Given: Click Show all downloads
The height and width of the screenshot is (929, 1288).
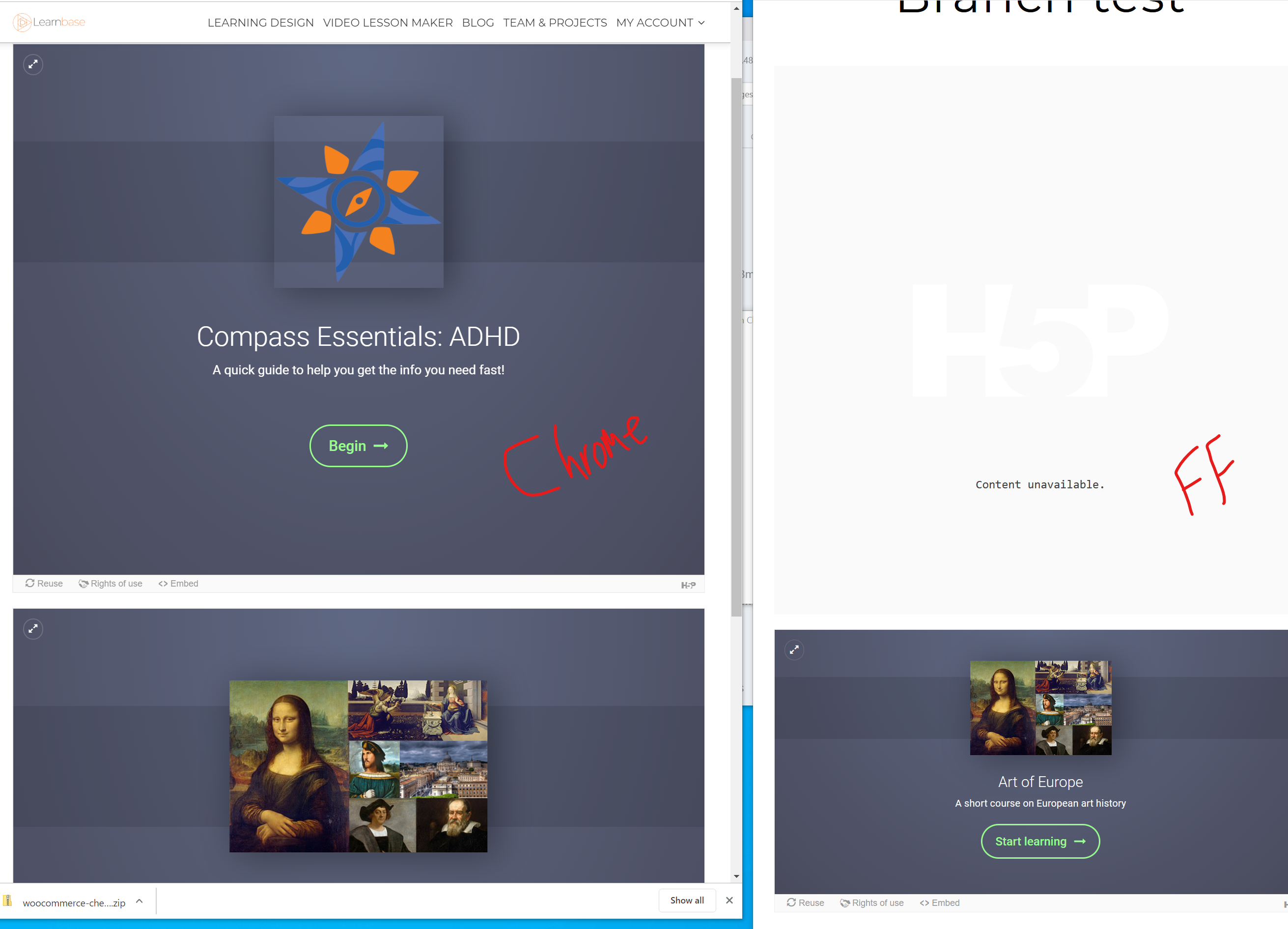Looking at the screenshot, I should coord(687,900).
